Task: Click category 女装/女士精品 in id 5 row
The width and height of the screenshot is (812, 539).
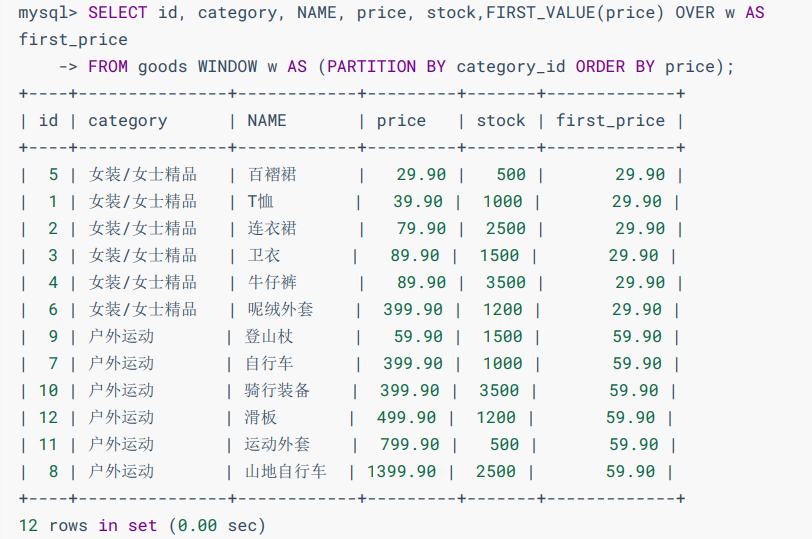Action: point(142,174)
